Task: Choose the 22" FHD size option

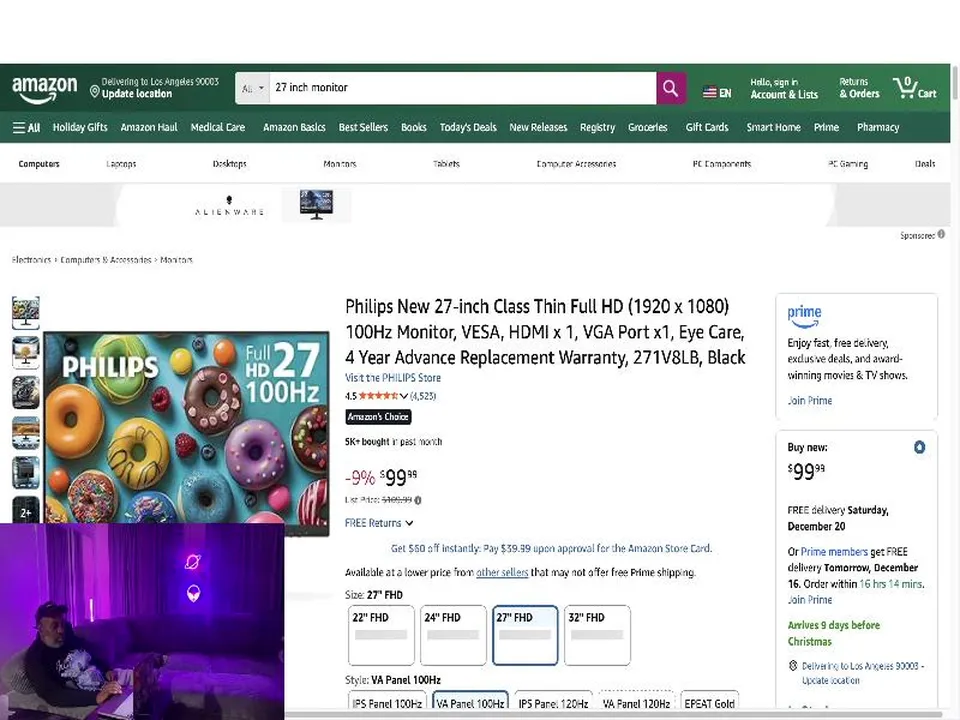Action: pyautogui.click(x=381, y=634)
